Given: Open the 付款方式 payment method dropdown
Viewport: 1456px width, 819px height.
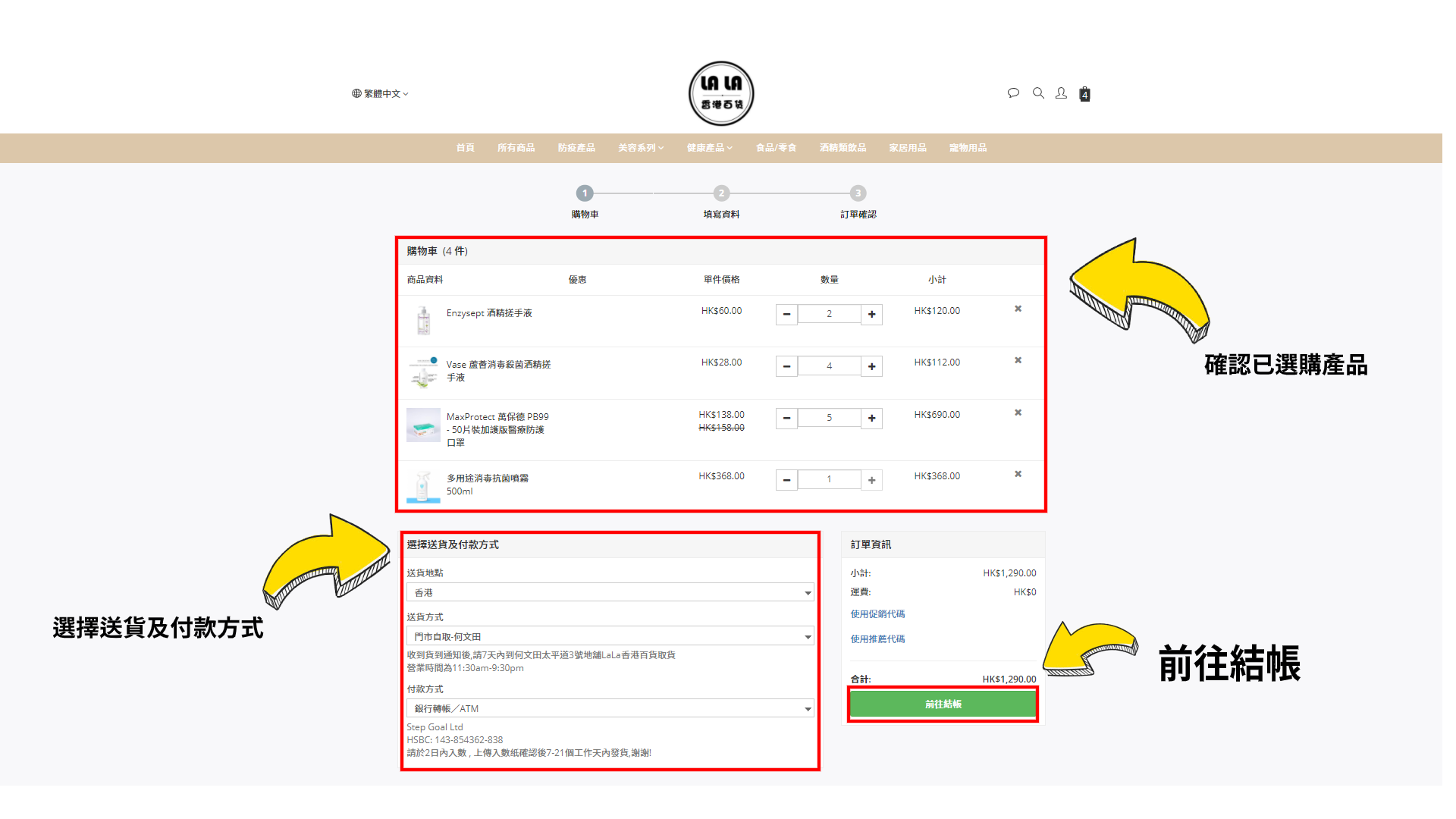Looking at the screenshot, I should (610, 708).
